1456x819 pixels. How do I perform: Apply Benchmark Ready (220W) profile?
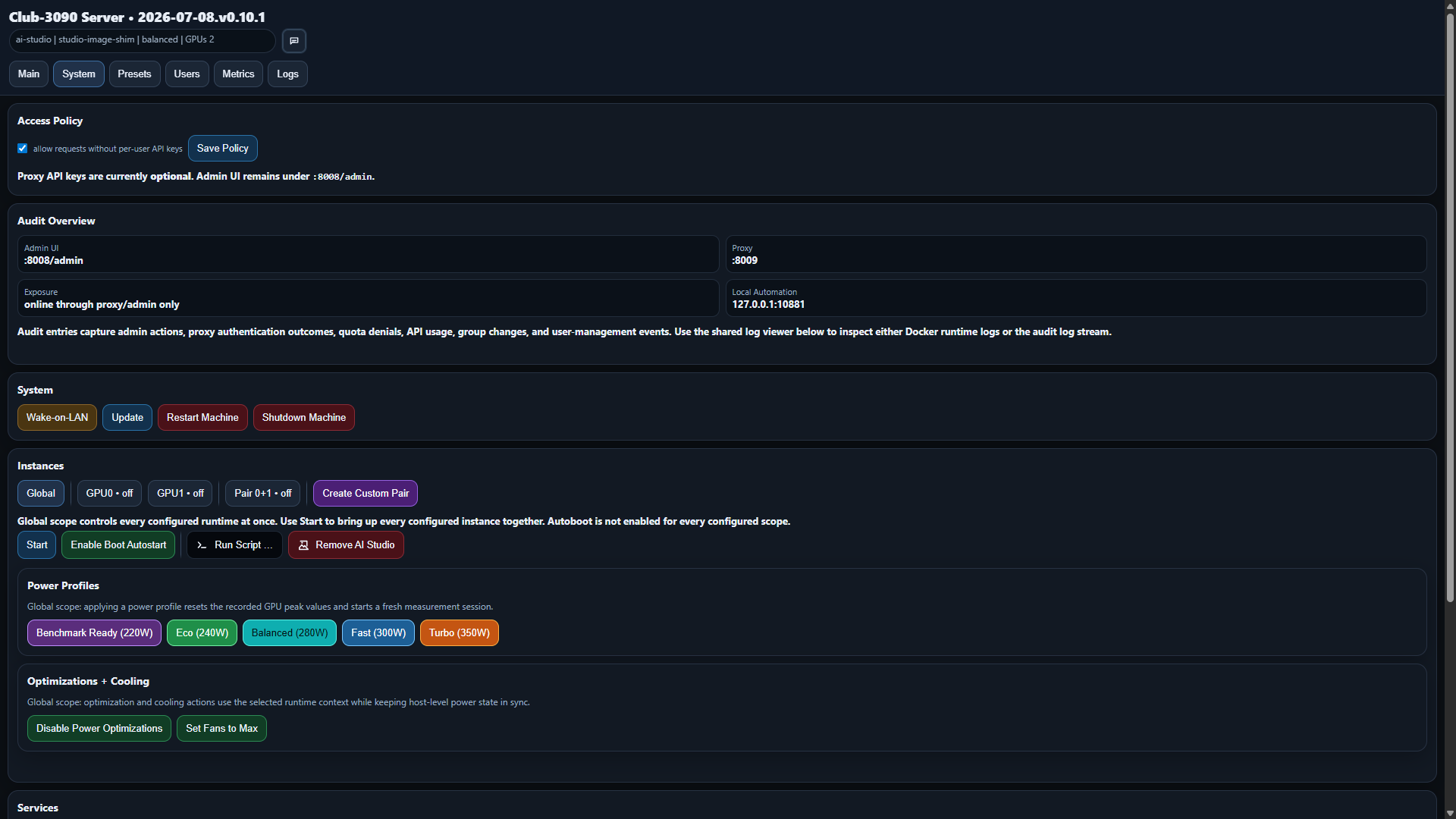(94, 633)
